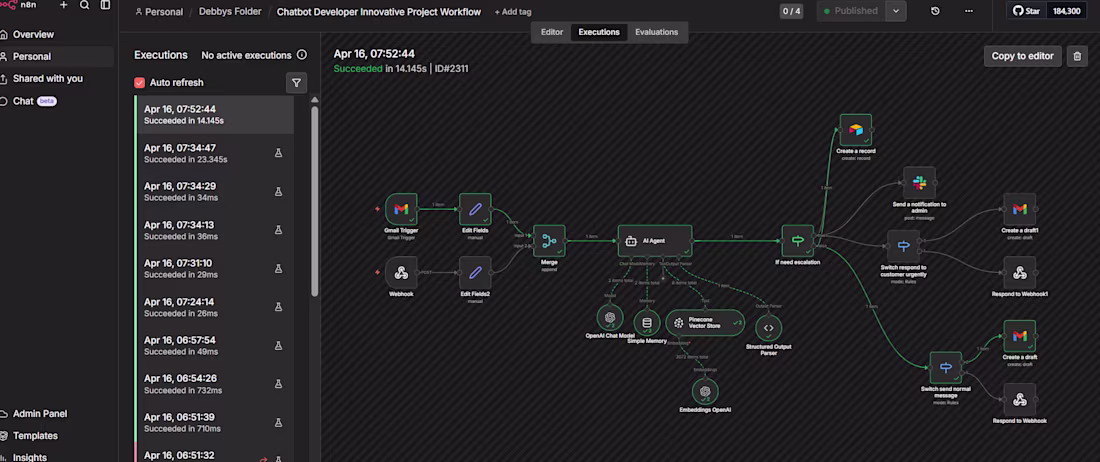Open the Webhook trigger node
1100x462 pixels.
tap(401, 272)
